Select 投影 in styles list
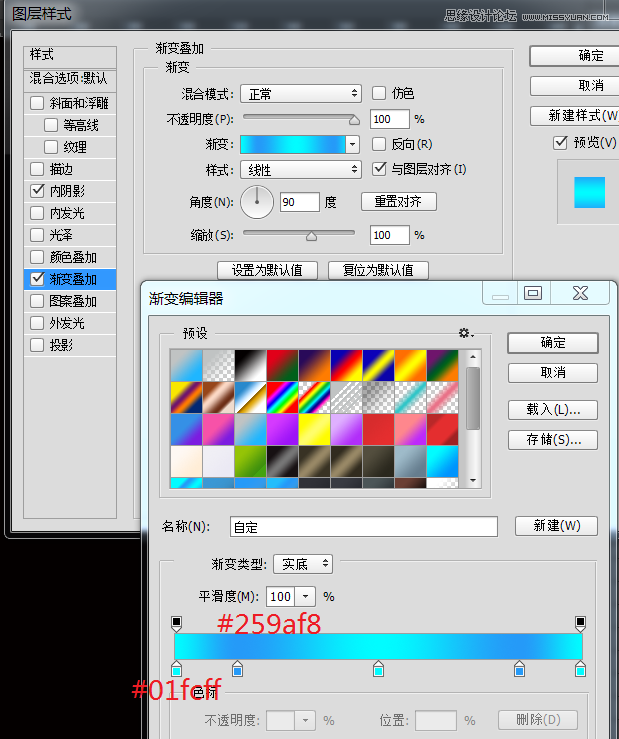619x739 pixels. coord(69,345)
